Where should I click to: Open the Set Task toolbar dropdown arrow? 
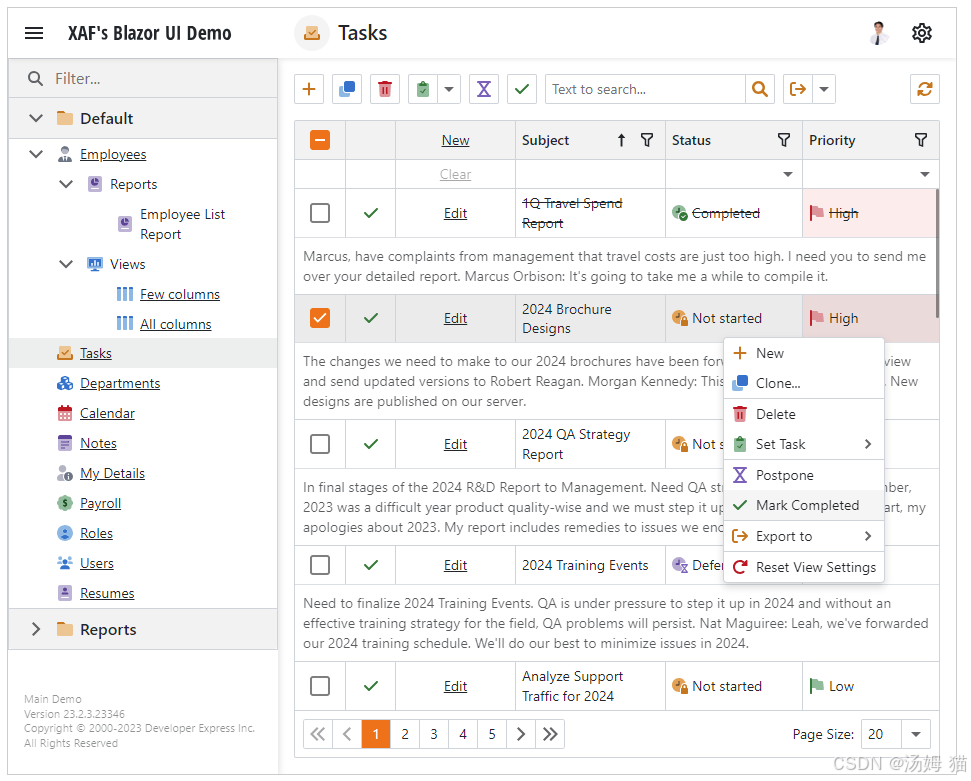pyautogui.click(x=449, y=89)
